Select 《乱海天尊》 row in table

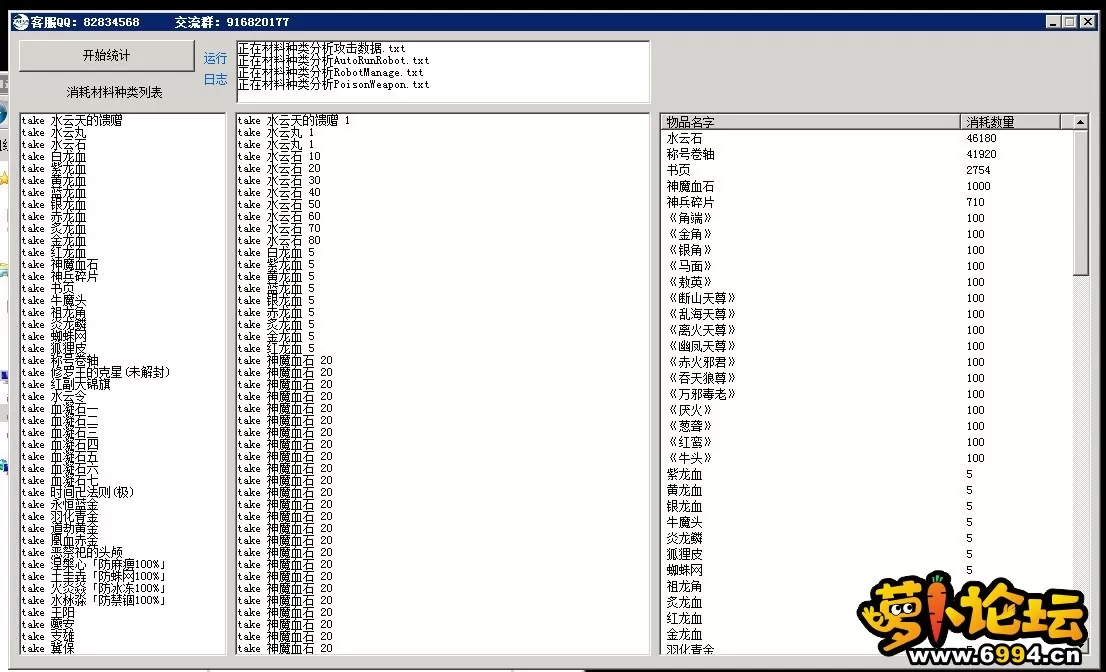point(868,314)
